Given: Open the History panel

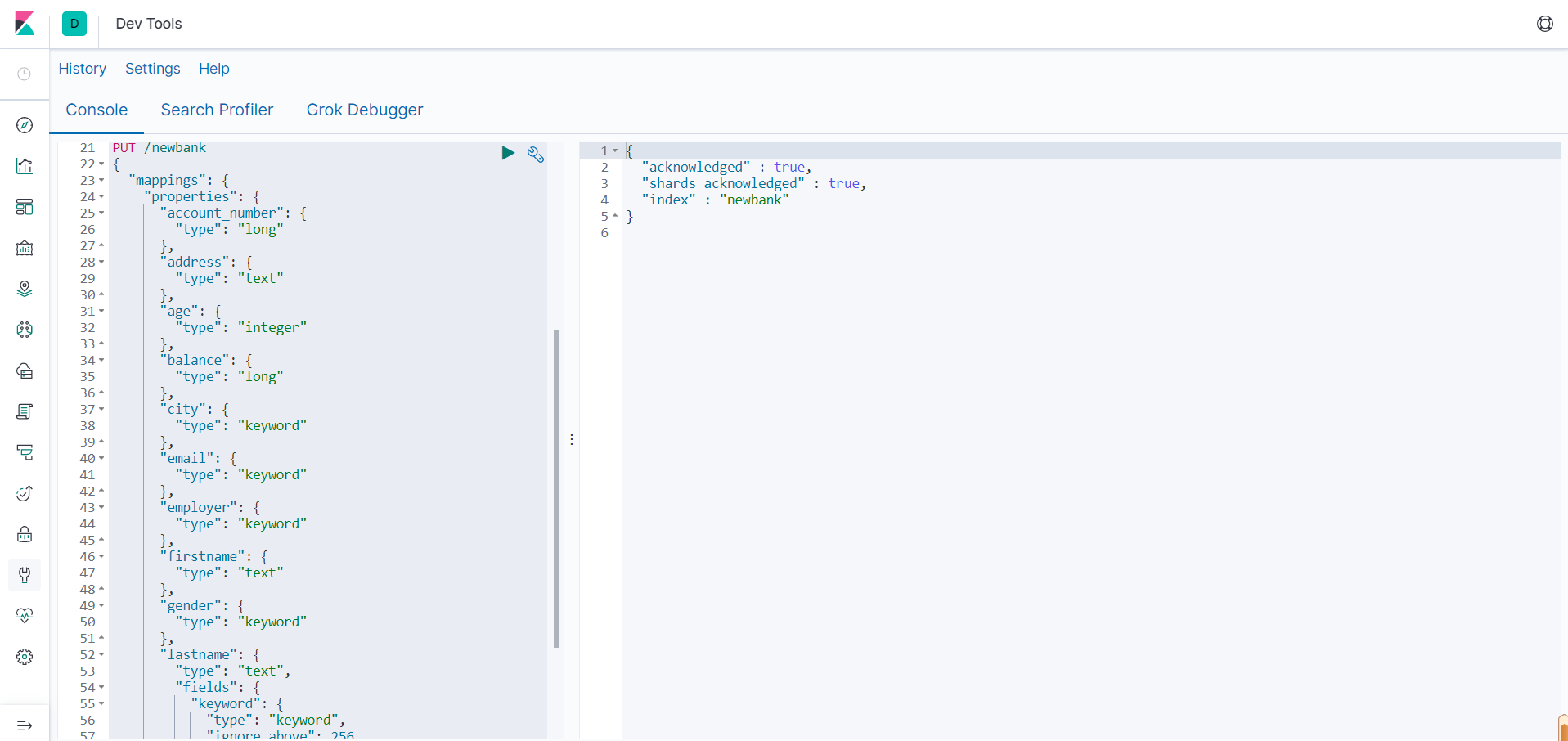Looking at the screenshot, I should 83,69.
